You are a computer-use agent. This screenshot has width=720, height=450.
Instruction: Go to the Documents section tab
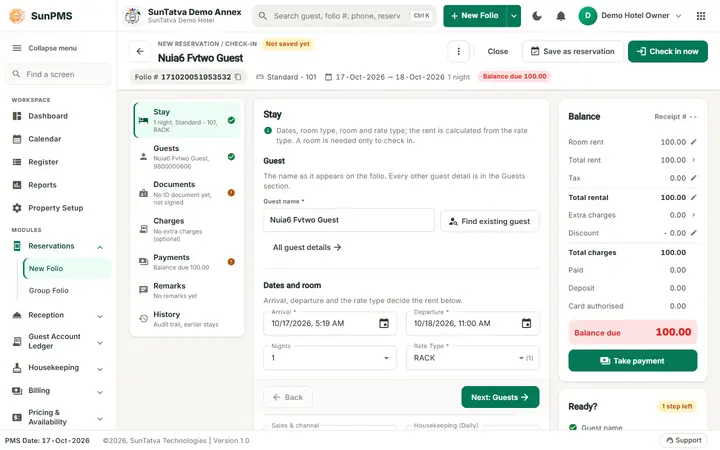pos(187,193)
